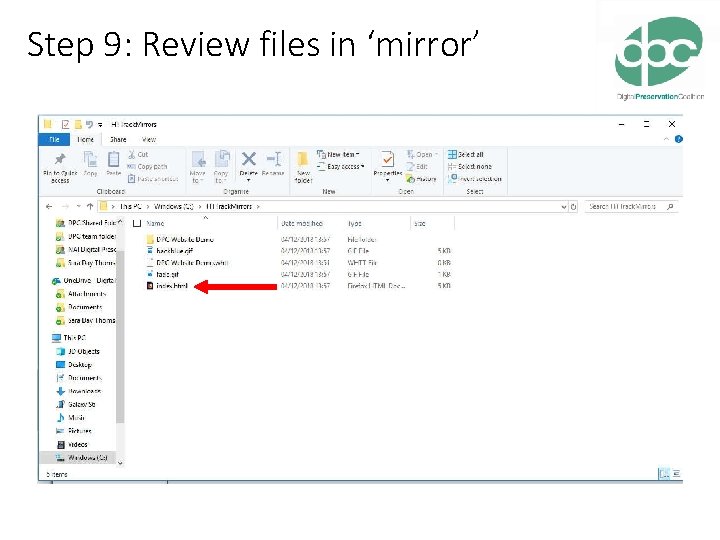Collapse the ribbon with the chevron
The height and width of the screenshot is (540, 720).
point(666,139)
